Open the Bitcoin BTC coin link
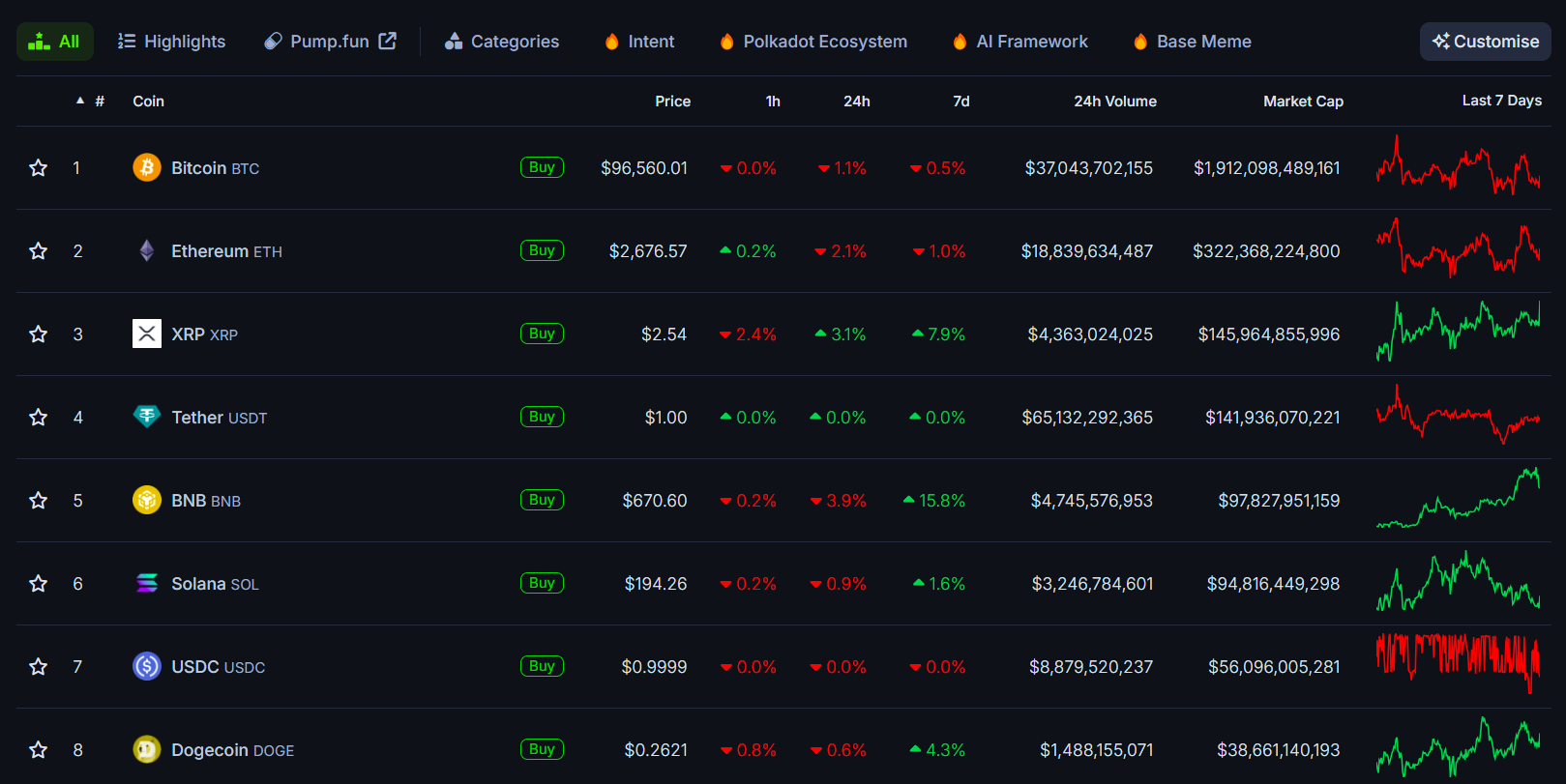 (216, 168)
